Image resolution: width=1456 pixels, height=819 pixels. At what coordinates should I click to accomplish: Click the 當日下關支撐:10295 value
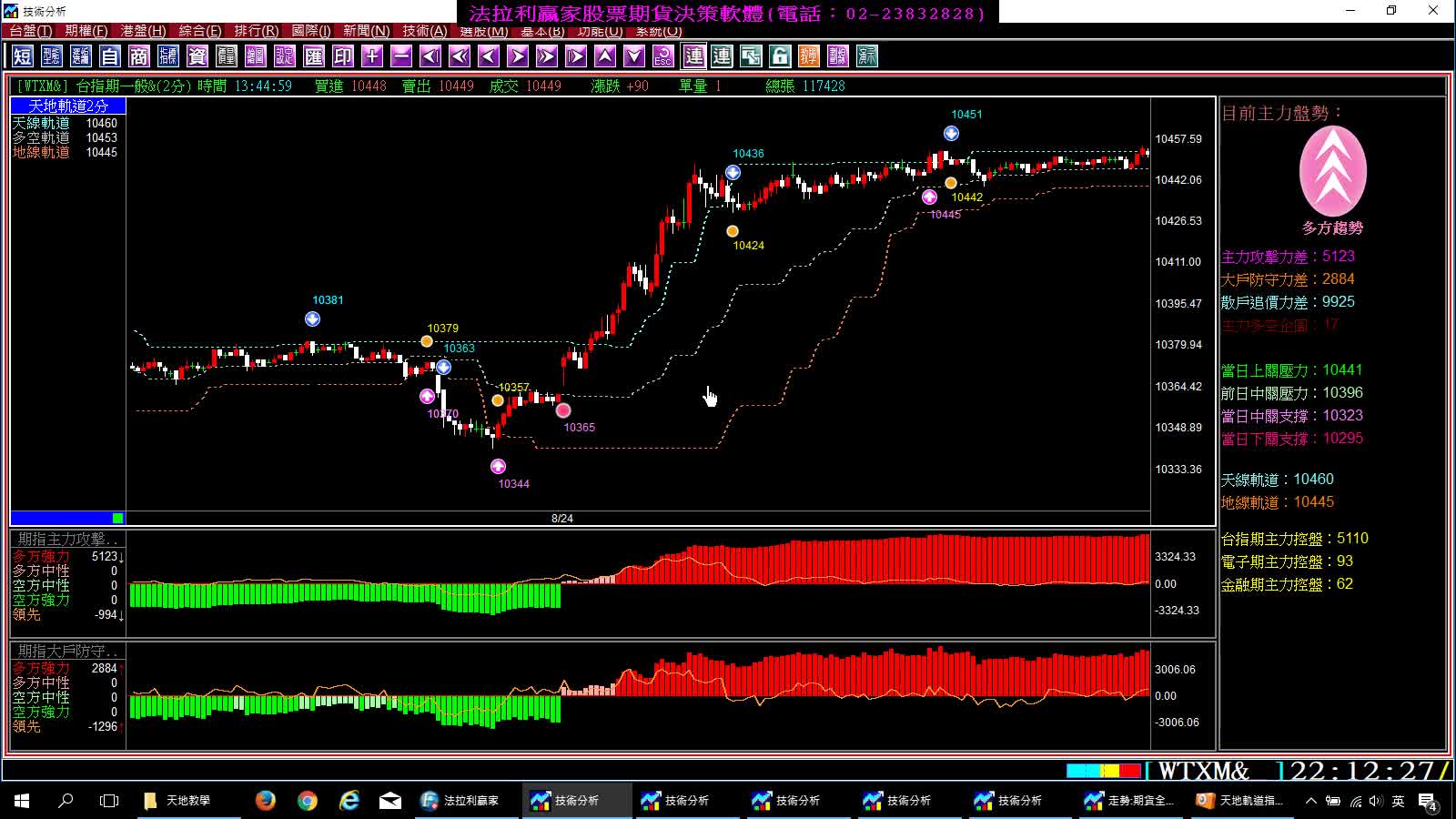(1291, 439)
